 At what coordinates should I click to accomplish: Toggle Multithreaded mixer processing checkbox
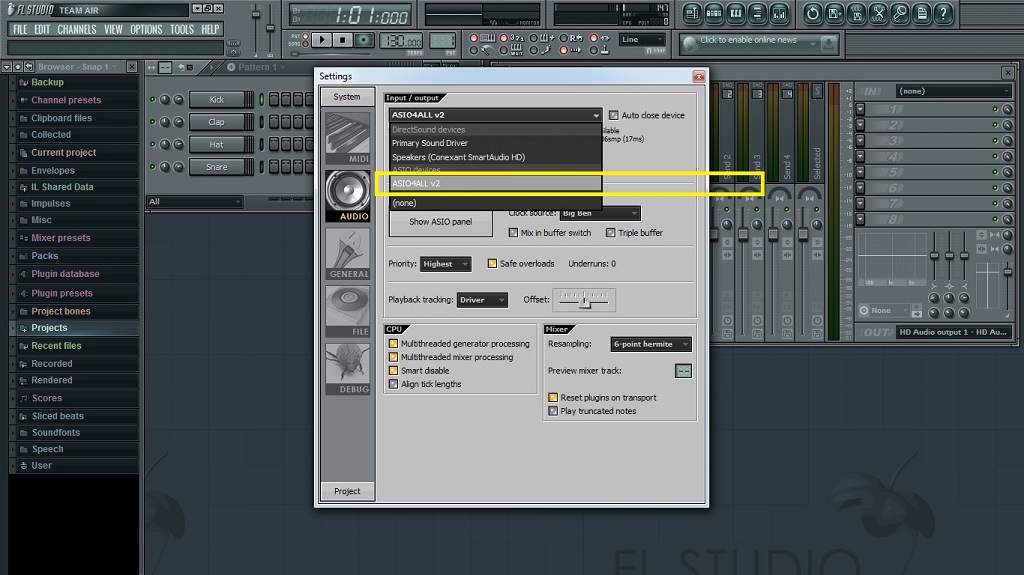(x=393, y=357)
